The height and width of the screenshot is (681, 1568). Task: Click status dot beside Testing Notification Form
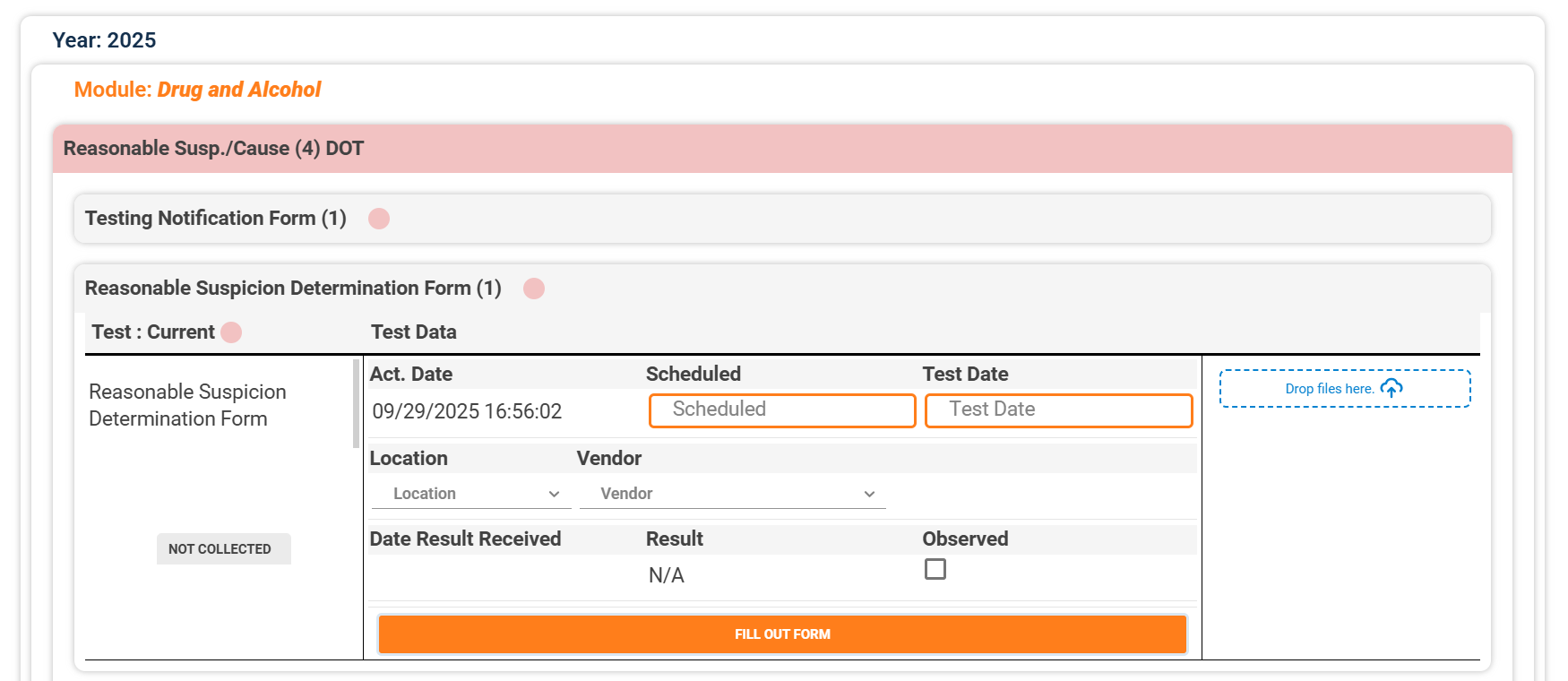pos(379,219)
